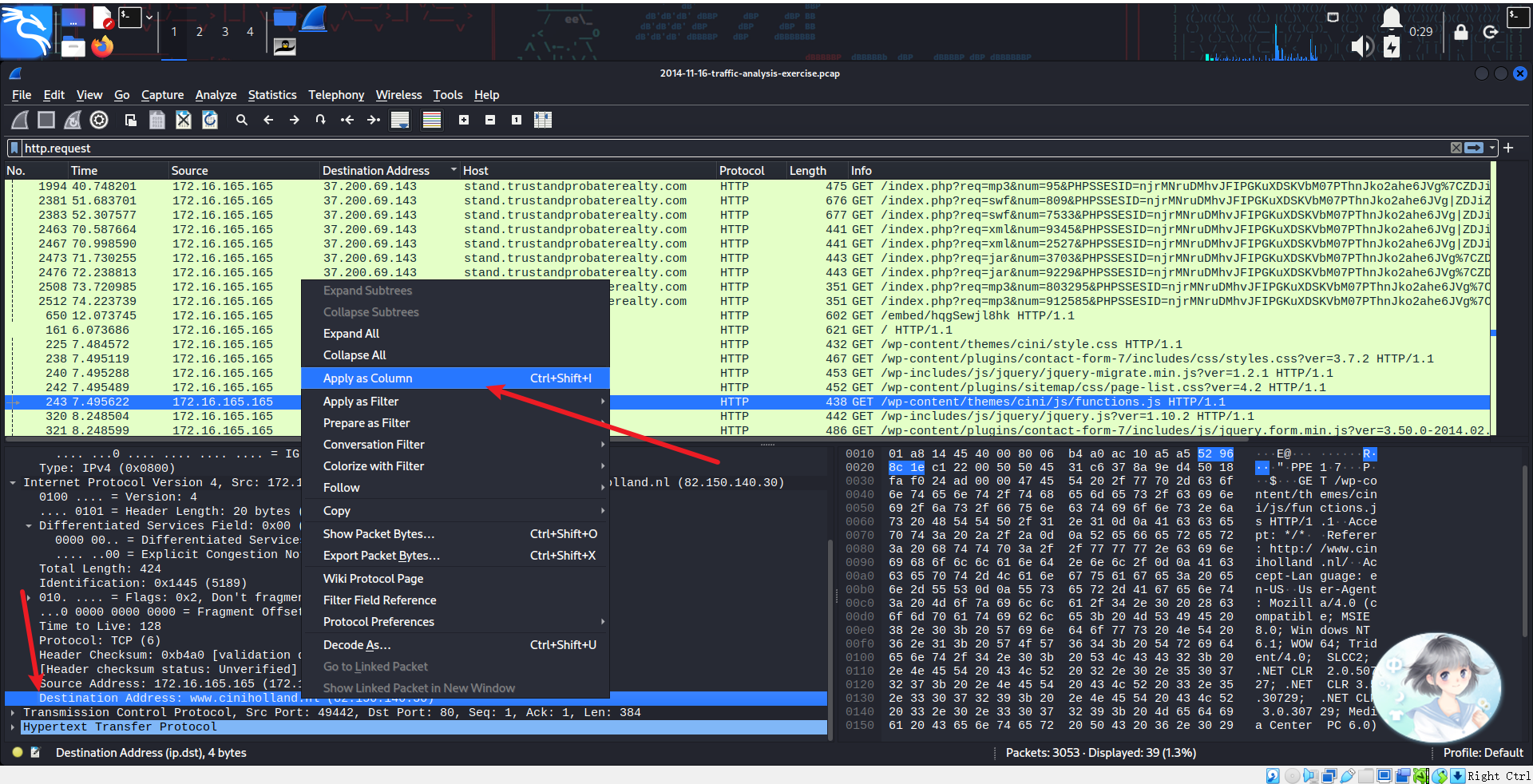The width and height of the screenshot is (1533, 784).
Task: Go to the first packet icon
Action: pyautogui.click(x=347, y=120)
